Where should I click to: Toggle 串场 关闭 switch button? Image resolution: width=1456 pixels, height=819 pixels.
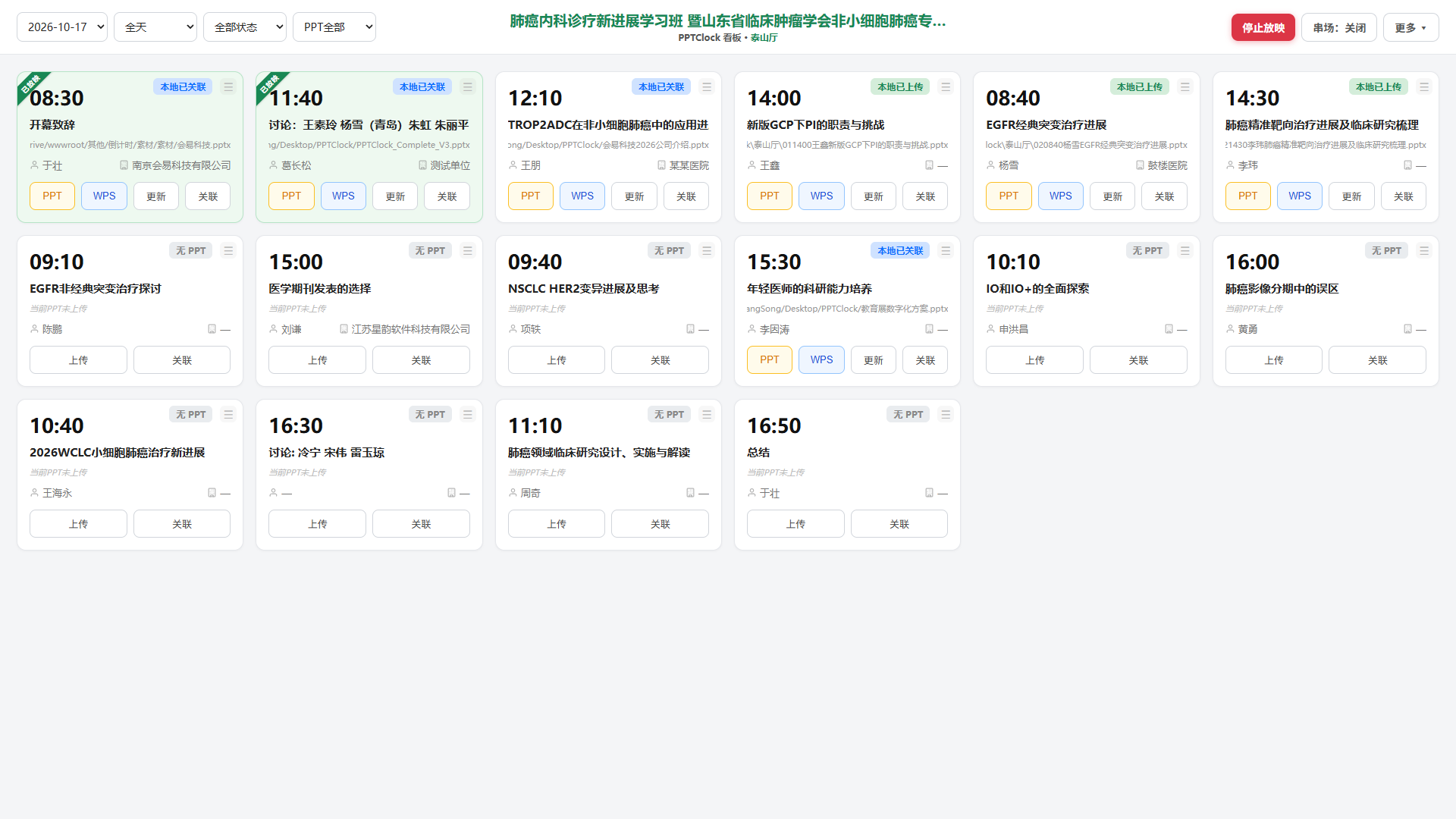pos(1339,28)
